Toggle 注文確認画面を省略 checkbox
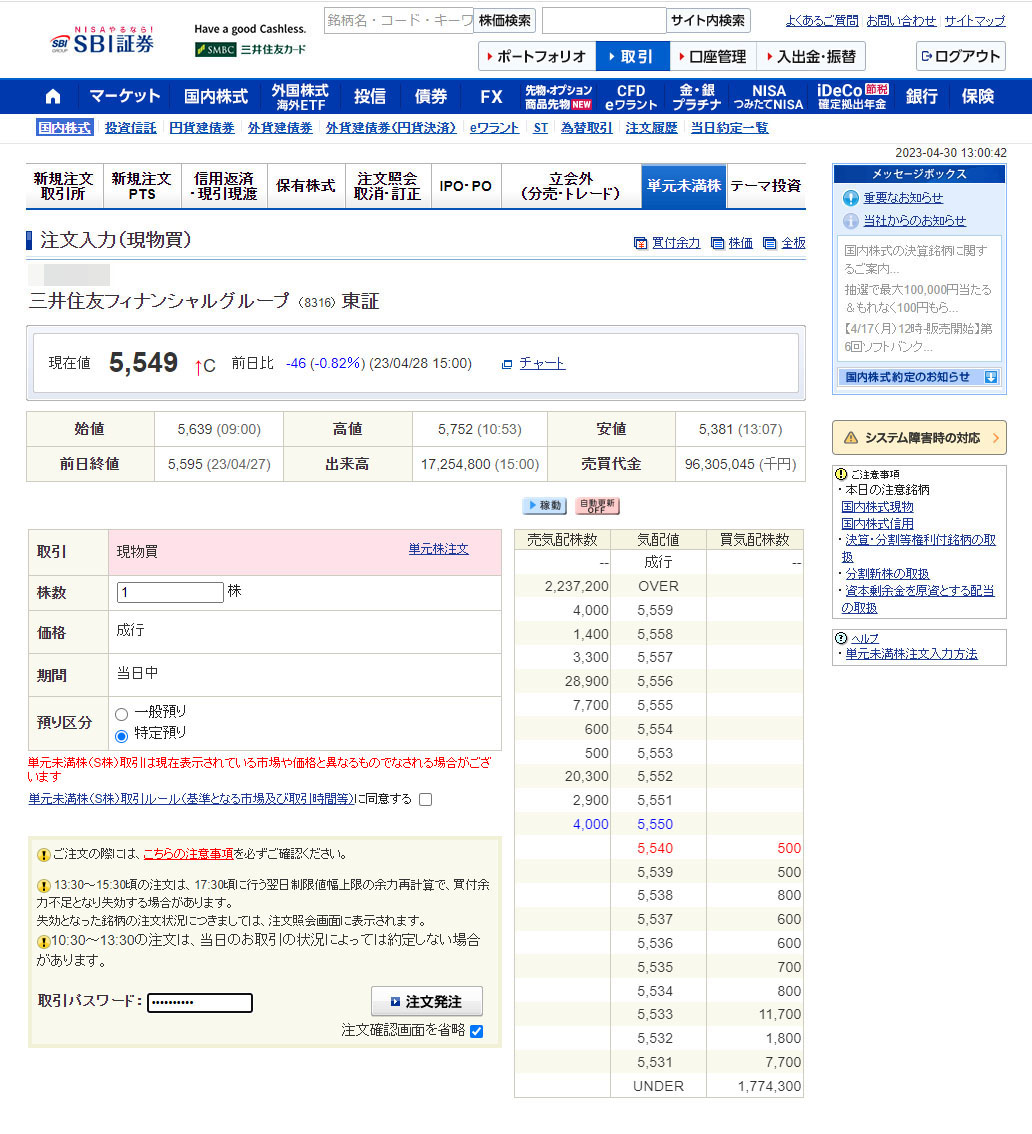The width and height of the screenshot is (1032, 1134). click(x=476, y=1031)
